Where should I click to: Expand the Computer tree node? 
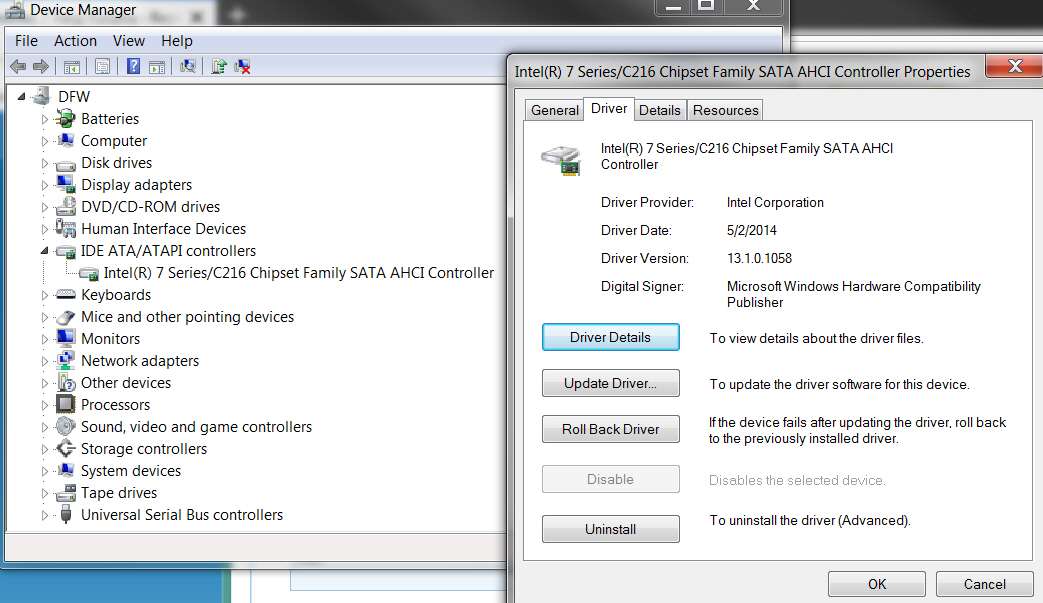tap(45, 141)
